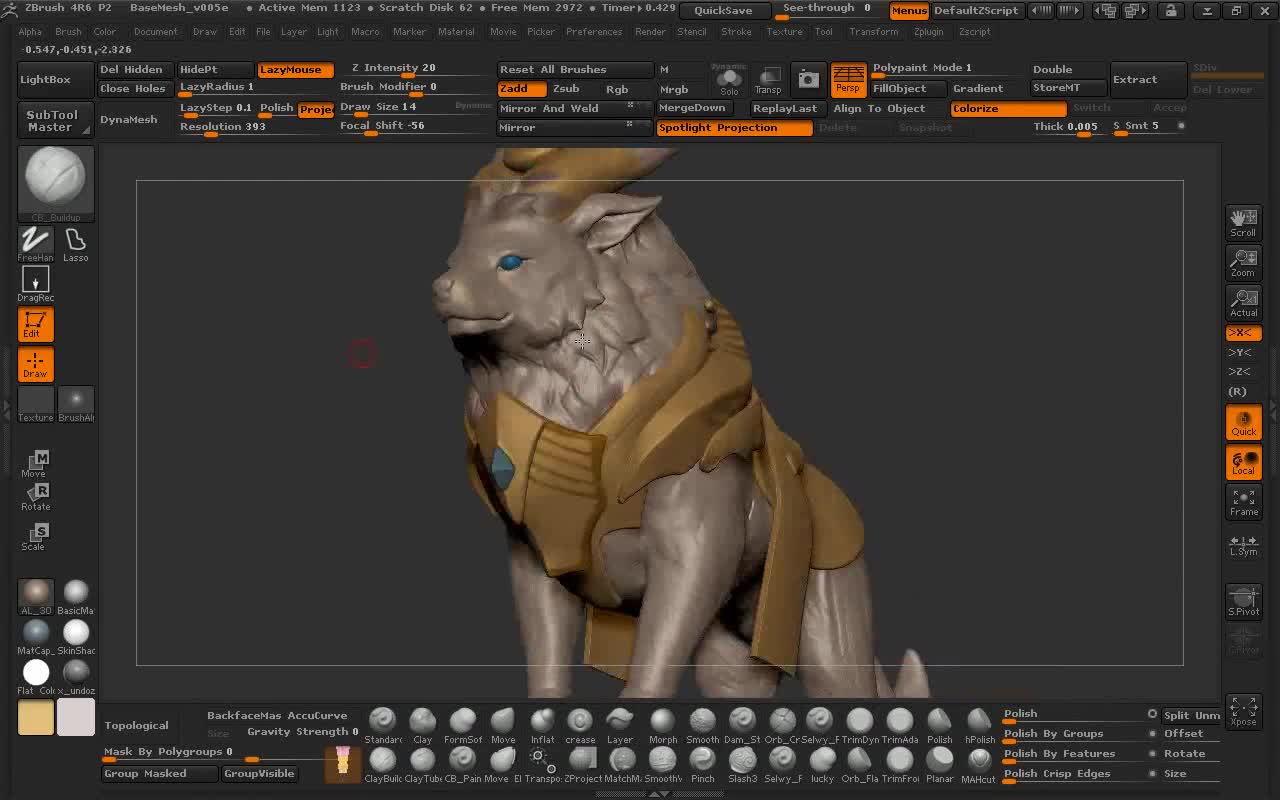Click the Scroll canvas icon

point(1244,222)
